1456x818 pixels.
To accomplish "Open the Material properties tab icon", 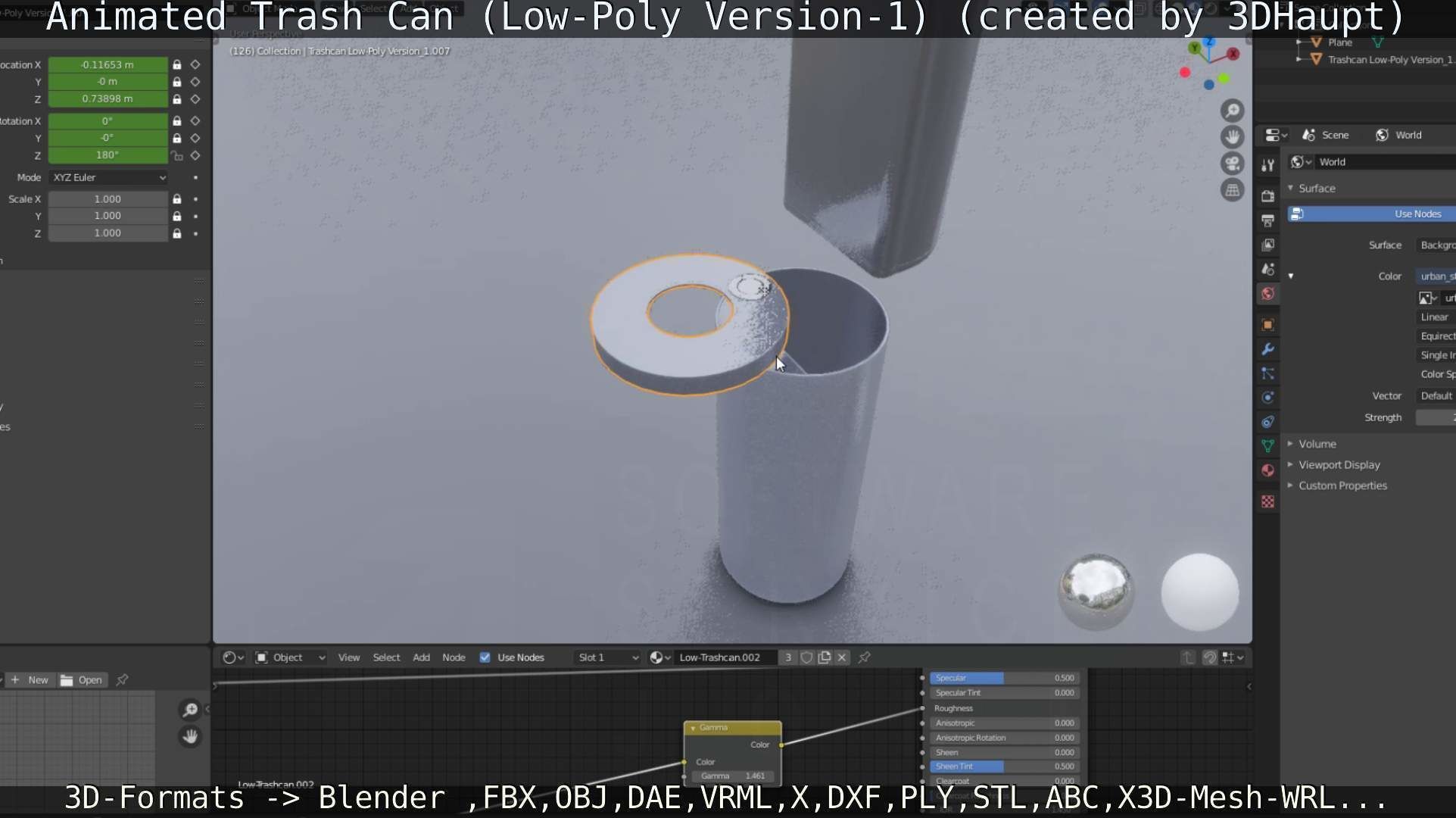I will [1268, 470].
